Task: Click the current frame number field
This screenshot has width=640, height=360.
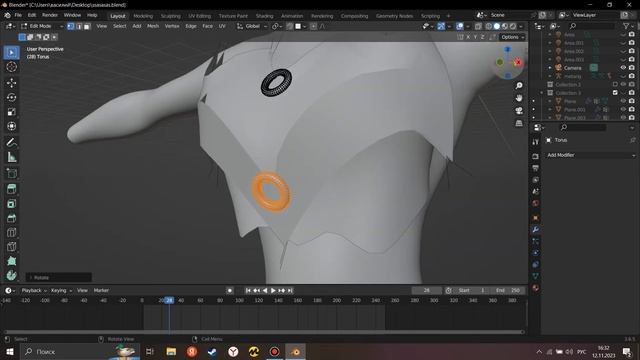Action: coord(427,291)
